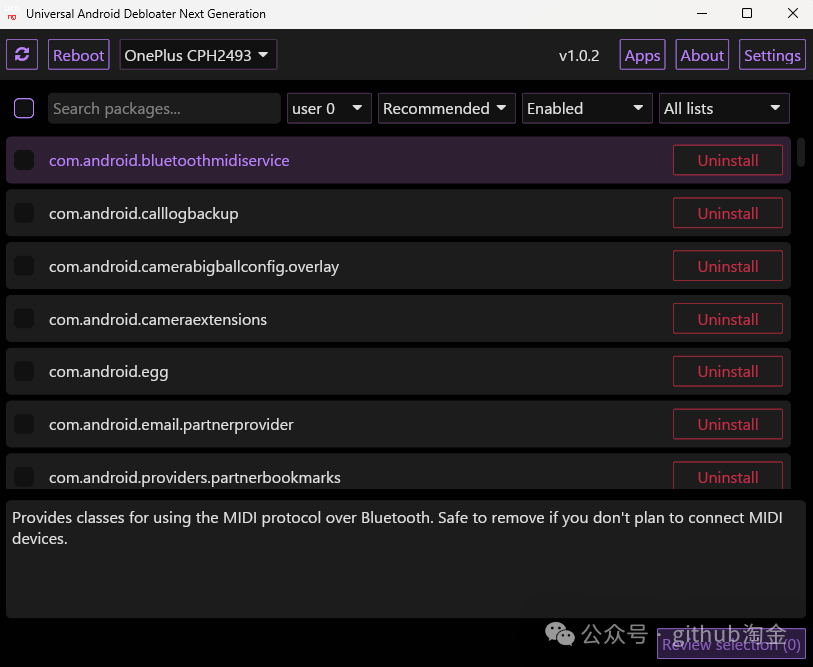
Task: Open the Apps view
Action: [x=642, y=55]
